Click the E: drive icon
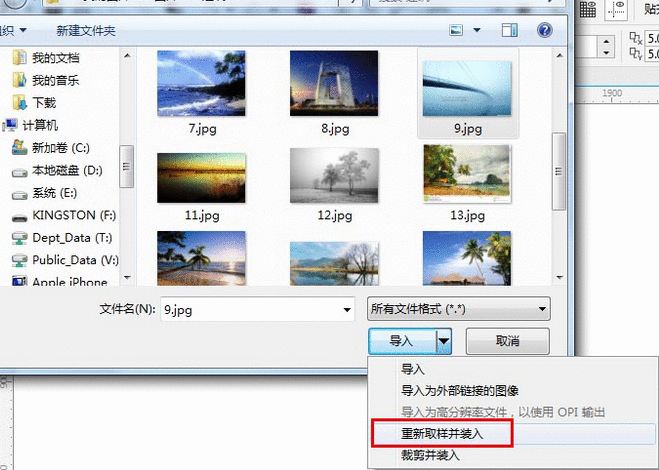 (x=19, y=195)
